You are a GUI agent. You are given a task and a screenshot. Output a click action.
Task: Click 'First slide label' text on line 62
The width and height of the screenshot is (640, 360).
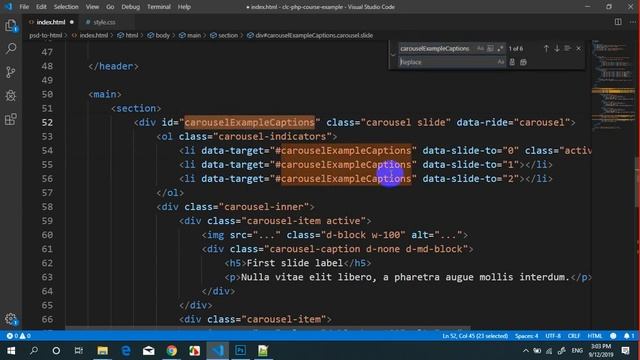click(295, 263)
